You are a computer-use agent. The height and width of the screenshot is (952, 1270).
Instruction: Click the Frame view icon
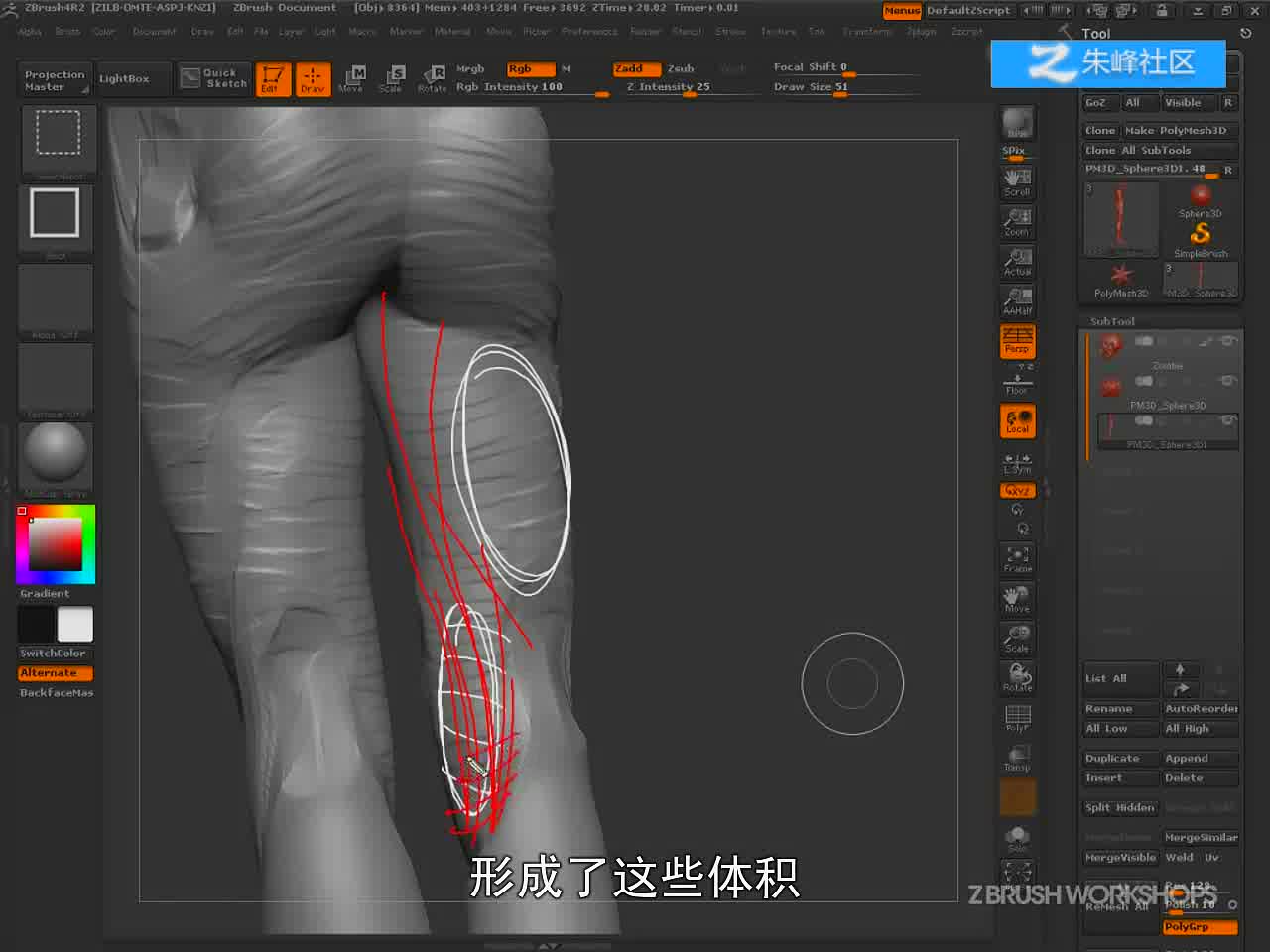point(1017,559)
